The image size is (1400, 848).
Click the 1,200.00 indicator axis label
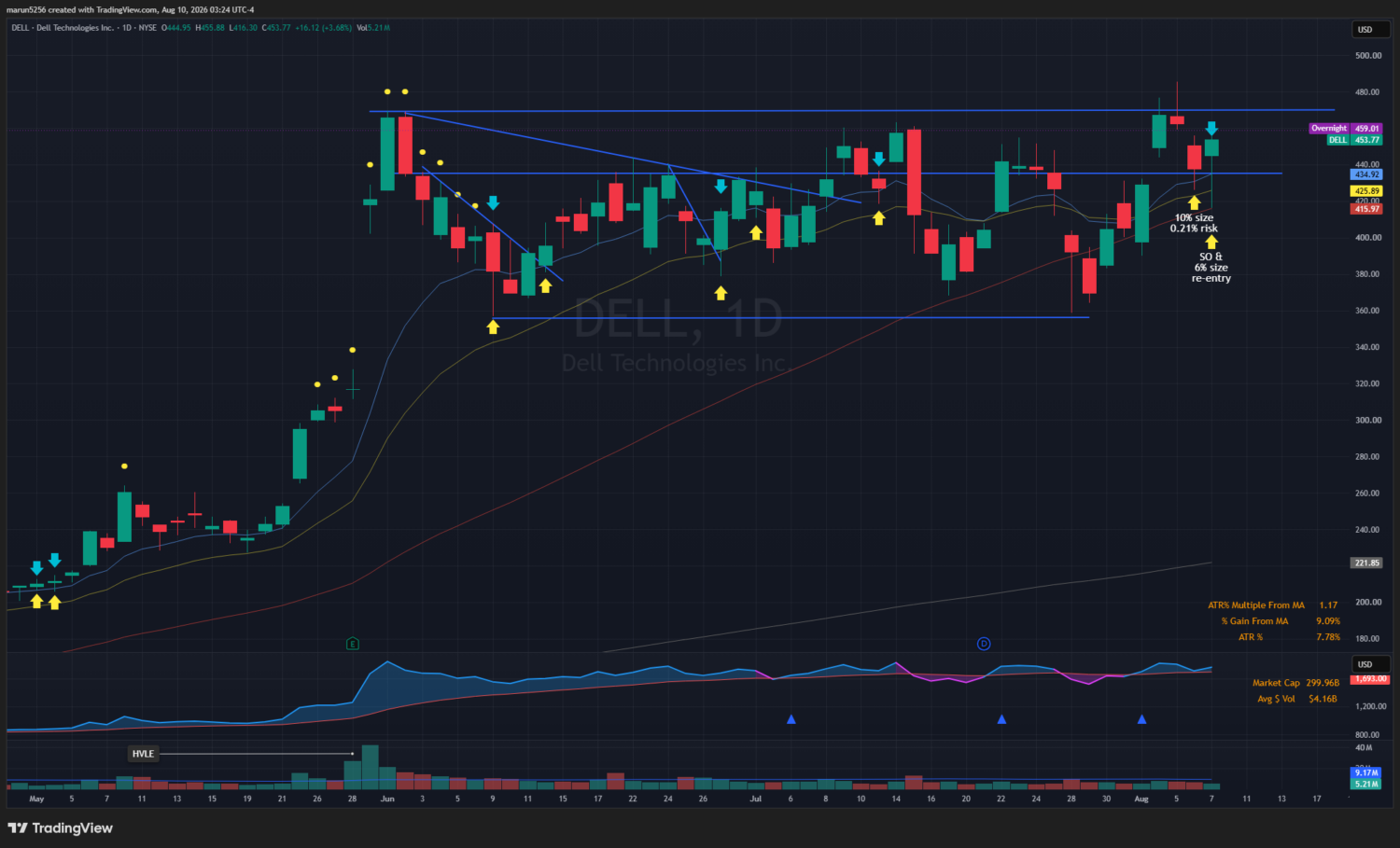1368,706
